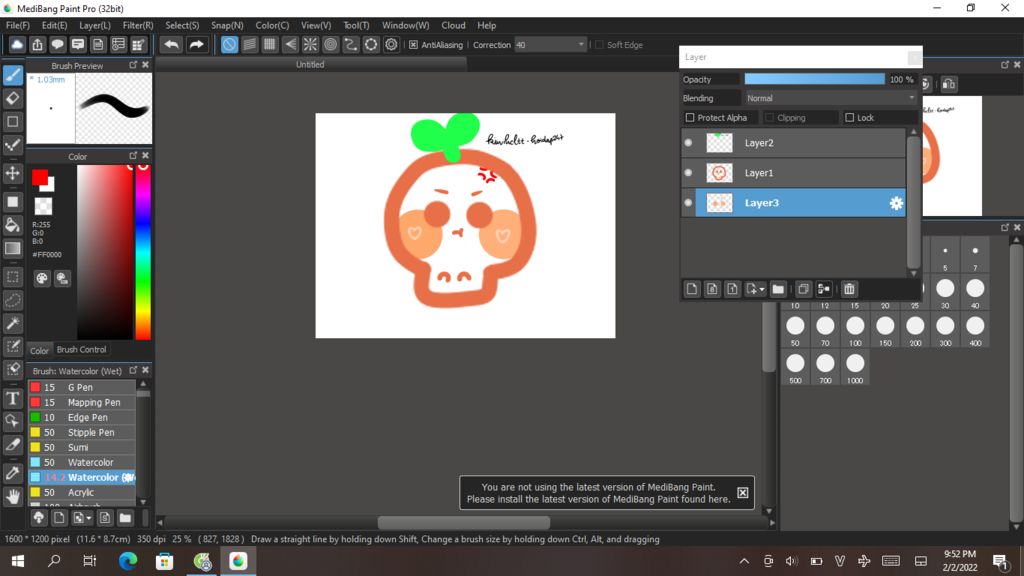Enable the circle snap guide

click(330, 44)
